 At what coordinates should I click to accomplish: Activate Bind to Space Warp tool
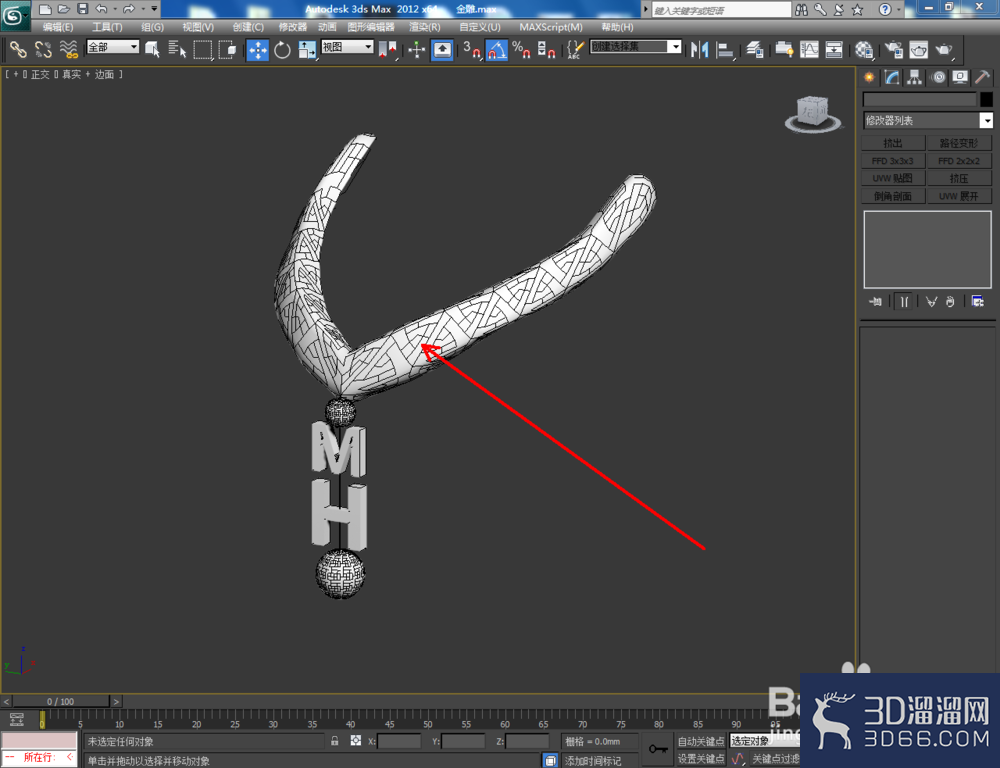coord(68,49)
